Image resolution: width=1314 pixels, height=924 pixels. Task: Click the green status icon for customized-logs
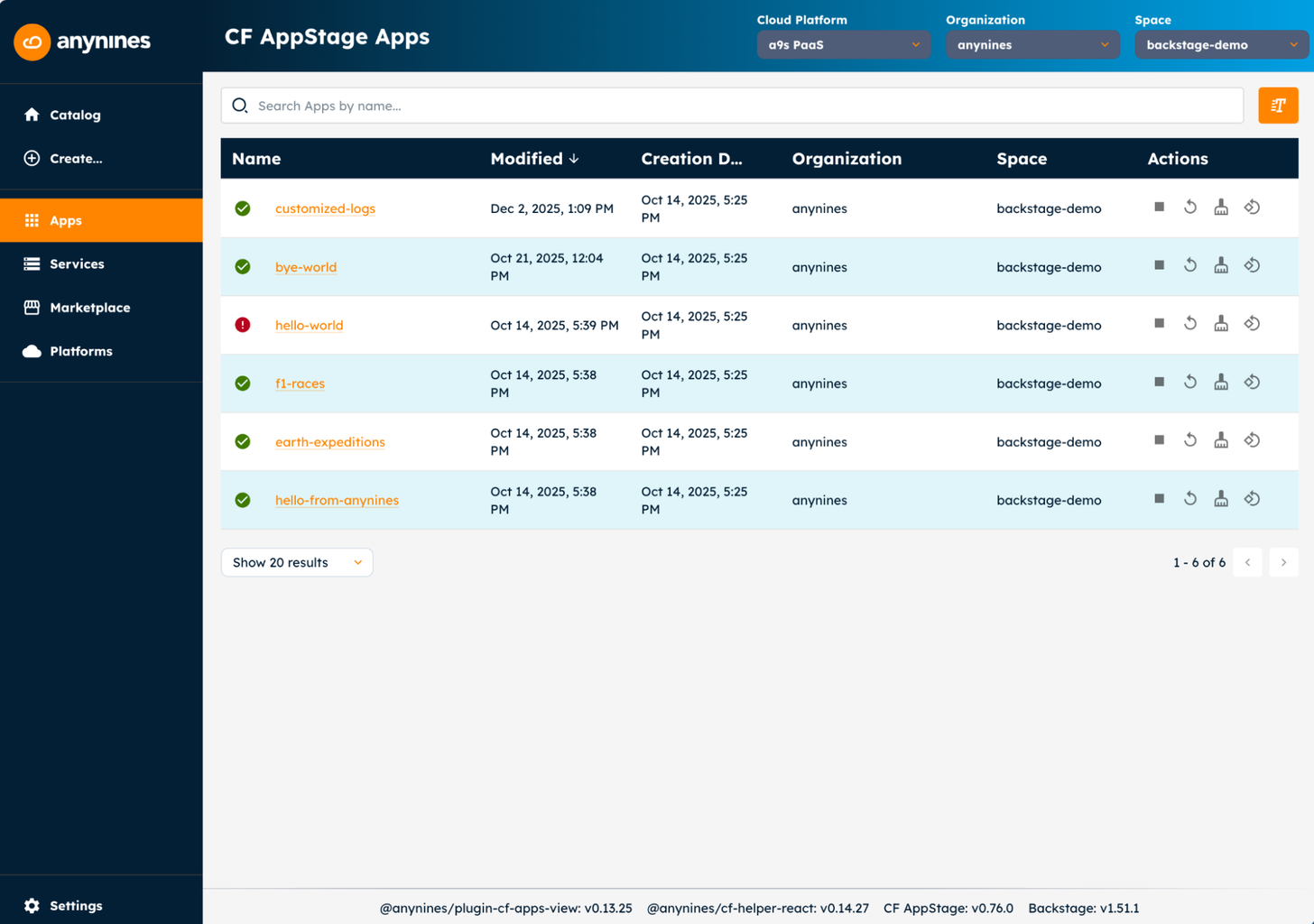click(x=243, y=208)
